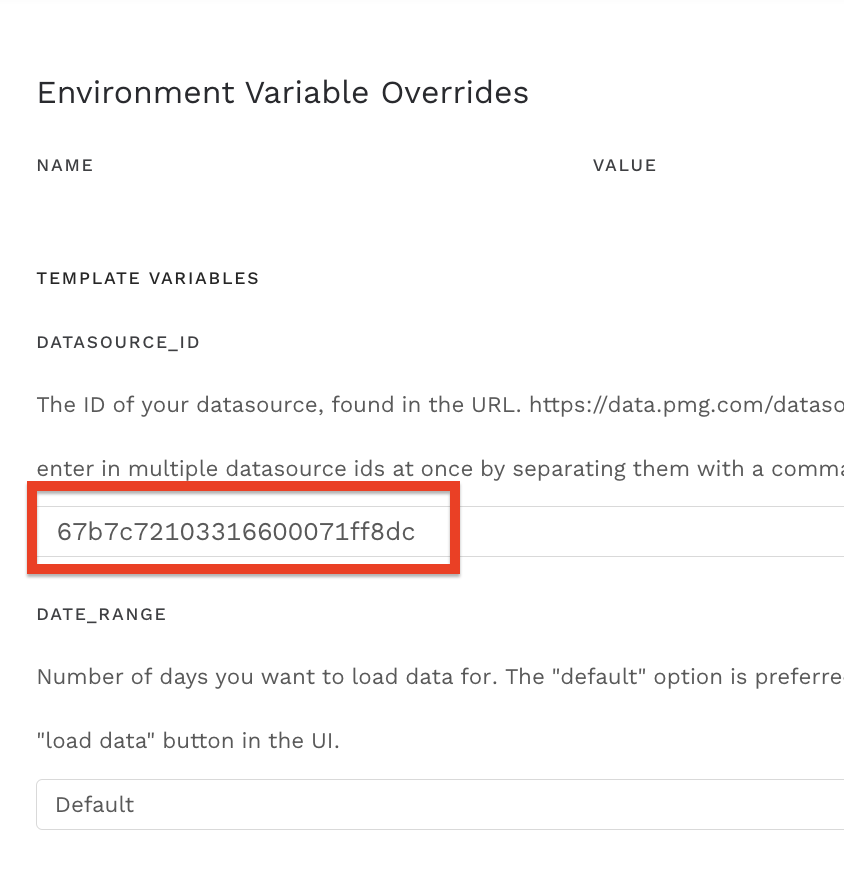Click the Environment Variable Overrides heading
This screenshot has width=844, height=870.
point(282,93)
